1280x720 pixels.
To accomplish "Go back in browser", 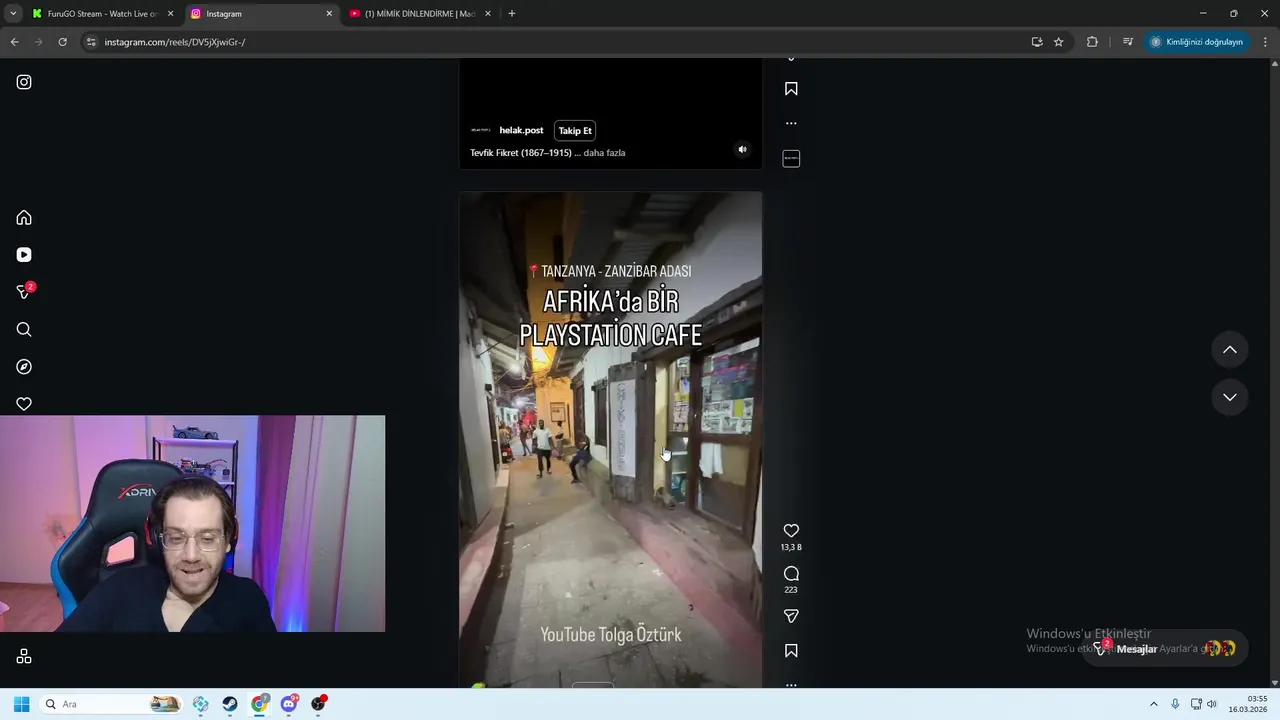I will pos(14,42).
